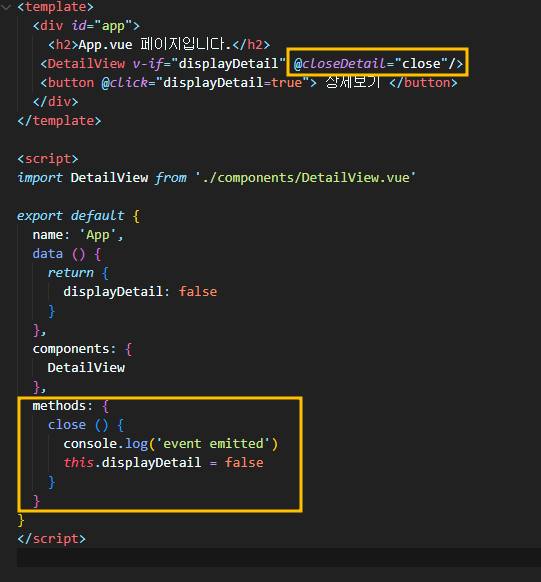541x582 pixels.
Task: Click the v-if="displayDetail" directive
Action: point(209,63)
